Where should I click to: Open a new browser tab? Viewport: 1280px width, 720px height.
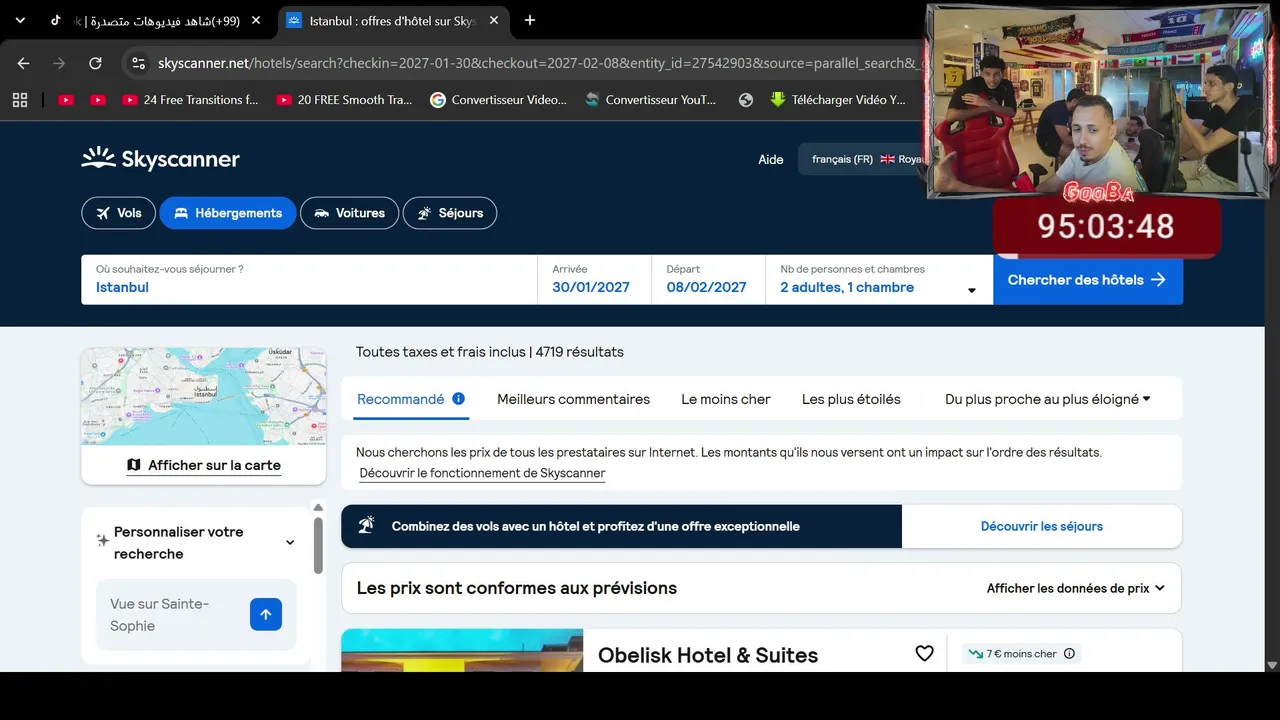tap(530, 20)
